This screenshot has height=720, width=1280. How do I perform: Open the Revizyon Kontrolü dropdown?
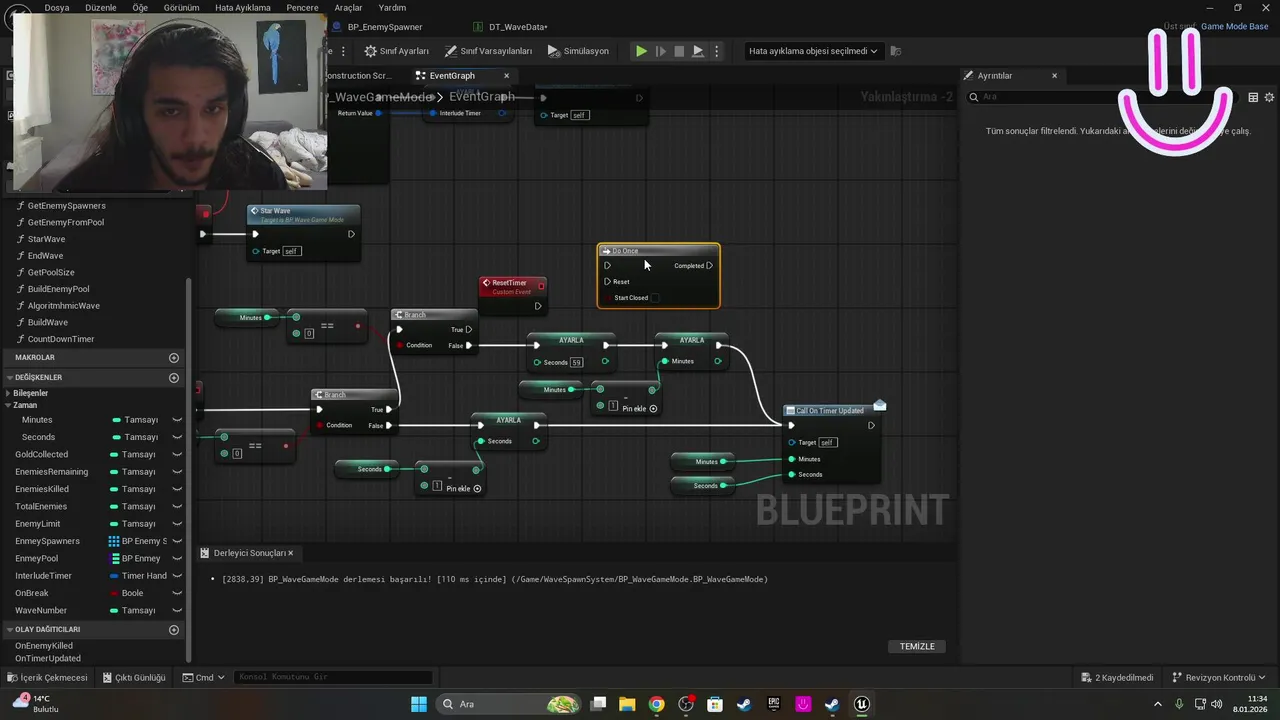point(1219,677)
